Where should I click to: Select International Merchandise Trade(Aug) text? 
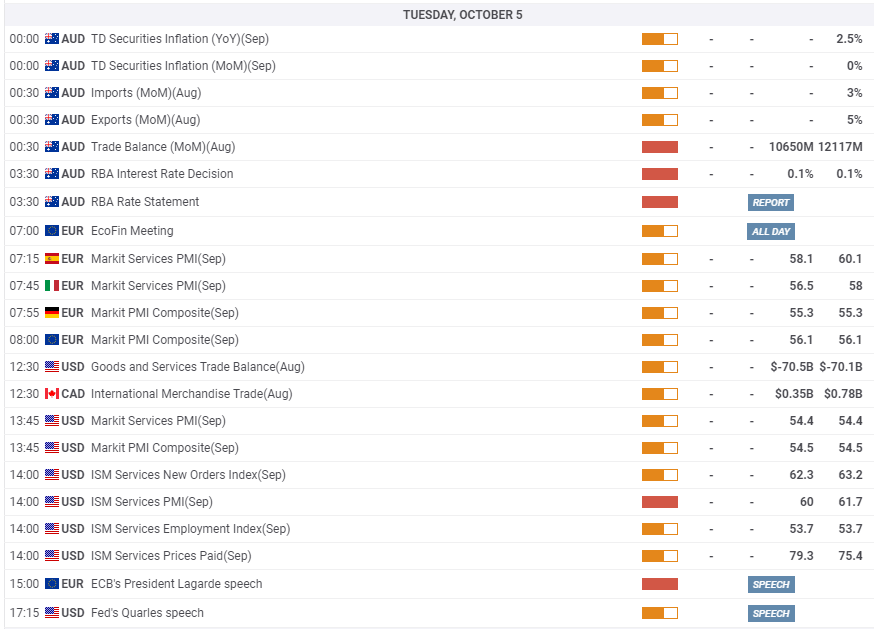click(x=192, y=394)
